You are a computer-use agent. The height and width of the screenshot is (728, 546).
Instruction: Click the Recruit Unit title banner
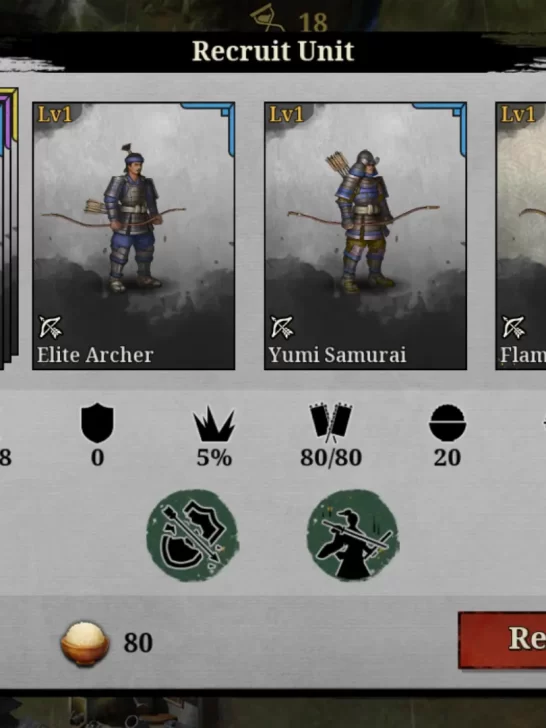(x=273, y=51)
